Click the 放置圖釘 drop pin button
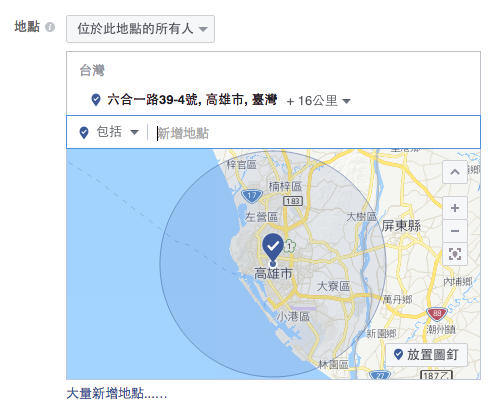 pyautogui.click(x=426, y=355)
